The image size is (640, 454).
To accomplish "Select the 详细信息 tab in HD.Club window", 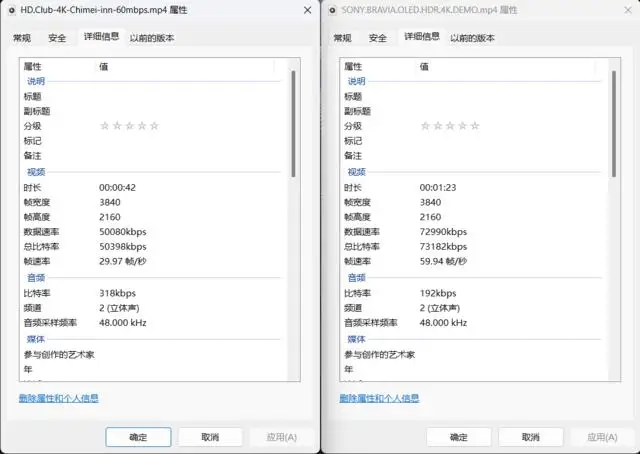I will pos(101,37).
